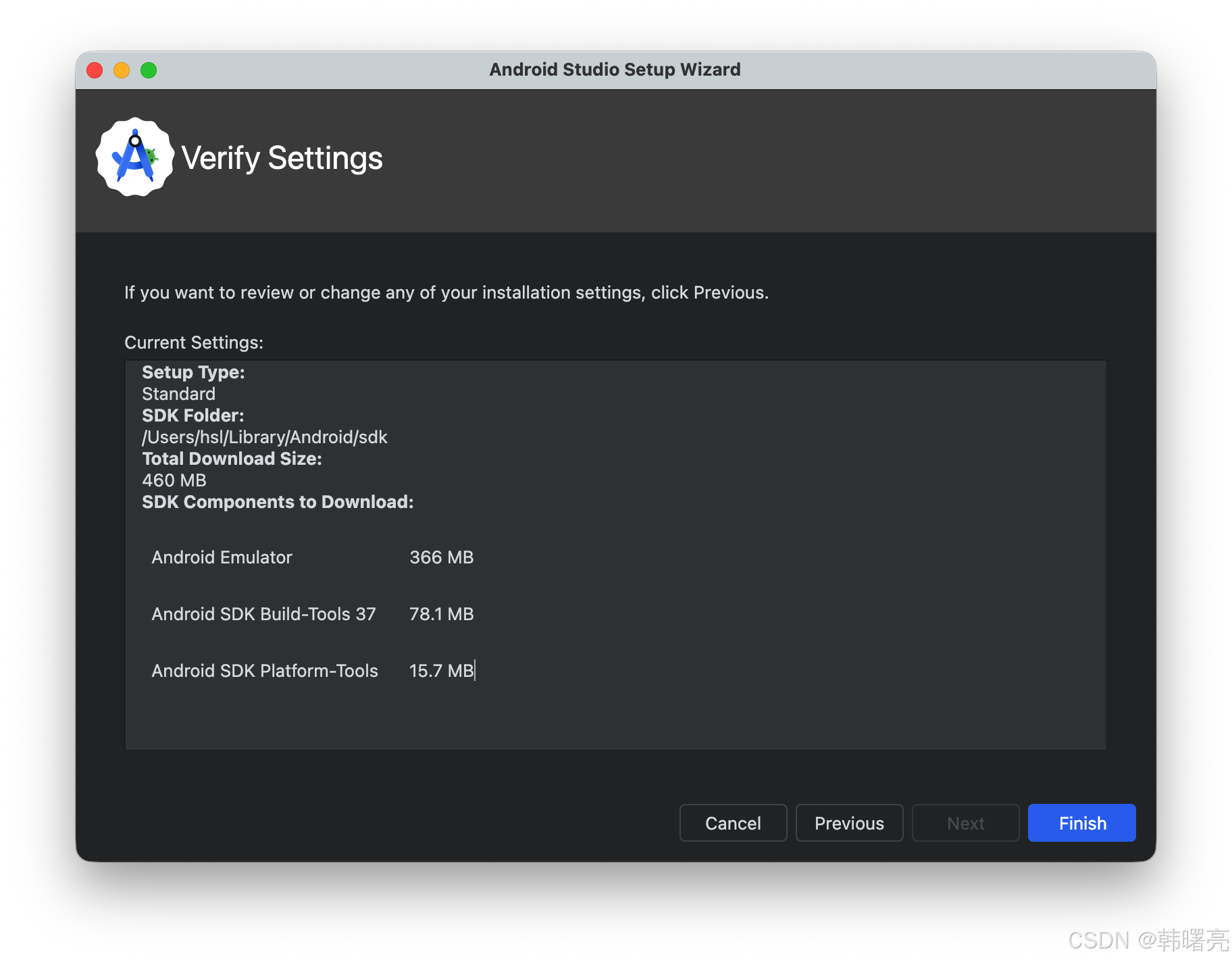Click the Standard setup type value
Viewport: 1232px width, 962px height.
(178, 394)
